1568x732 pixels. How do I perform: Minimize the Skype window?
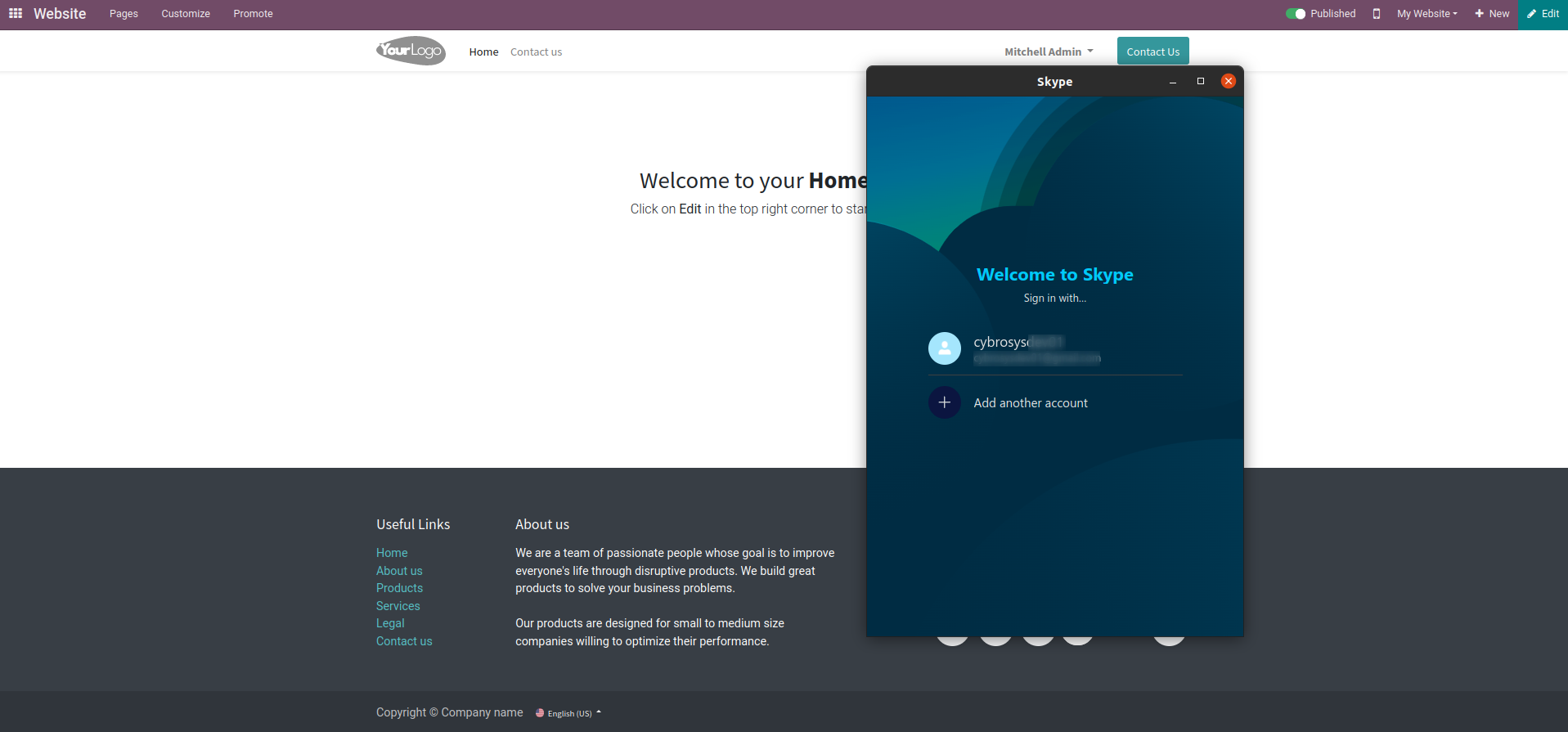coord(1173,82)
